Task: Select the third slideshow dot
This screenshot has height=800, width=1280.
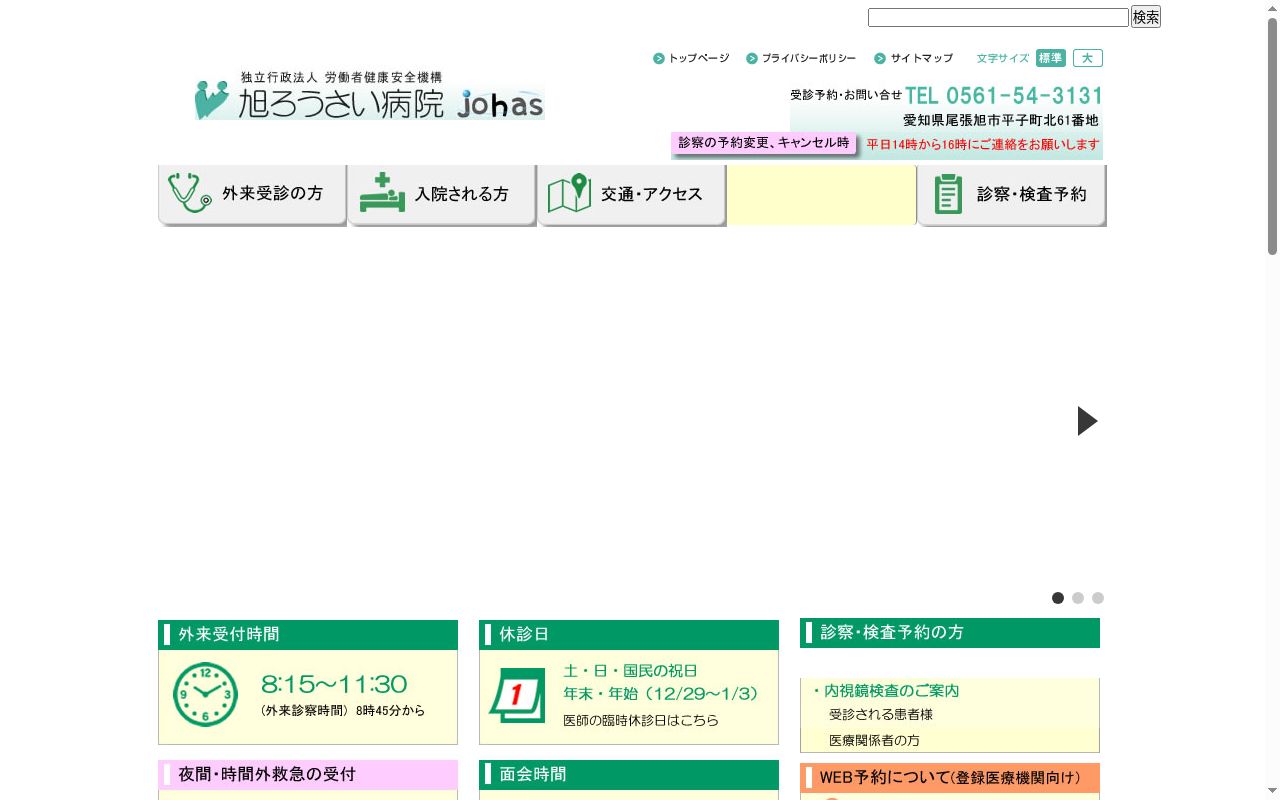Action: (x=1098, y=598)
